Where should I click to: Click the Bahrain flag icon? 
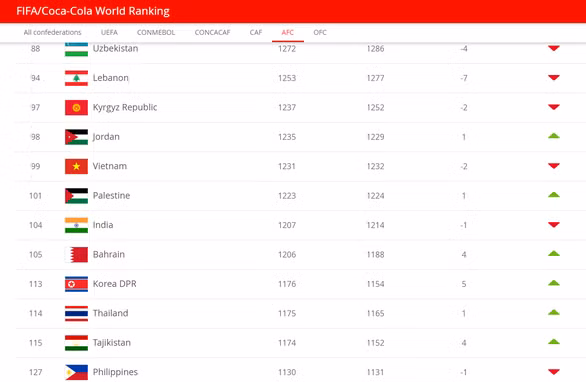pyautogui.click(x=76, y=255)
